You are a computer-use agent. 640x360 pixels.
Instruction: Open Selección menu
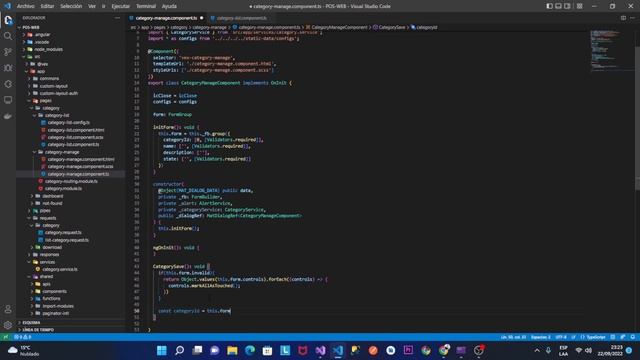71,6
